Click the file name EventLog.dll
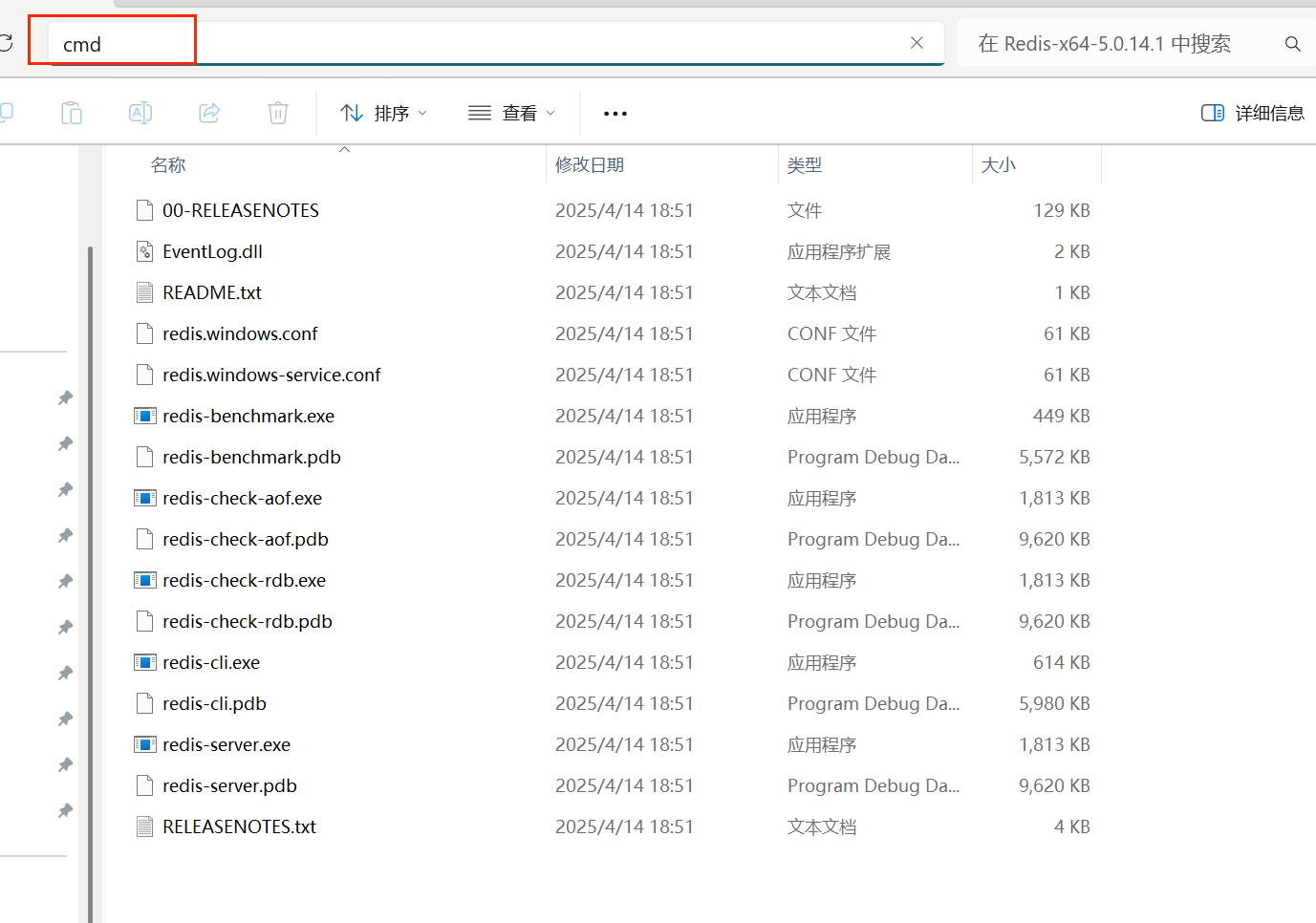 pos(212,251)
